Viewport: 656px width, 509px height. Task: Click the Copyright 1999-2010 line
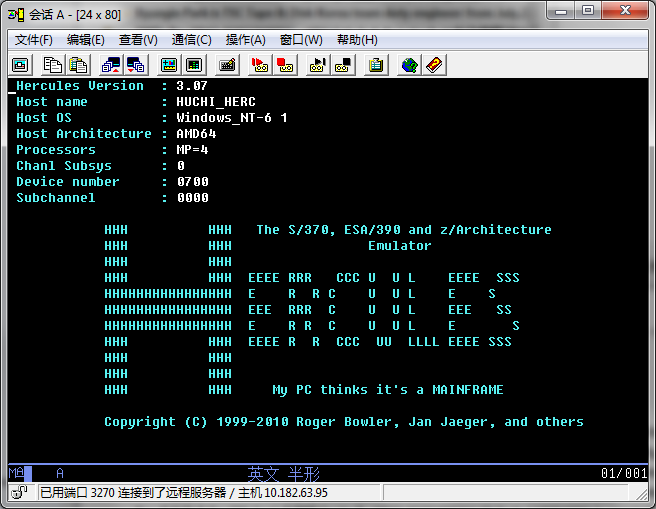coord(344,422)
